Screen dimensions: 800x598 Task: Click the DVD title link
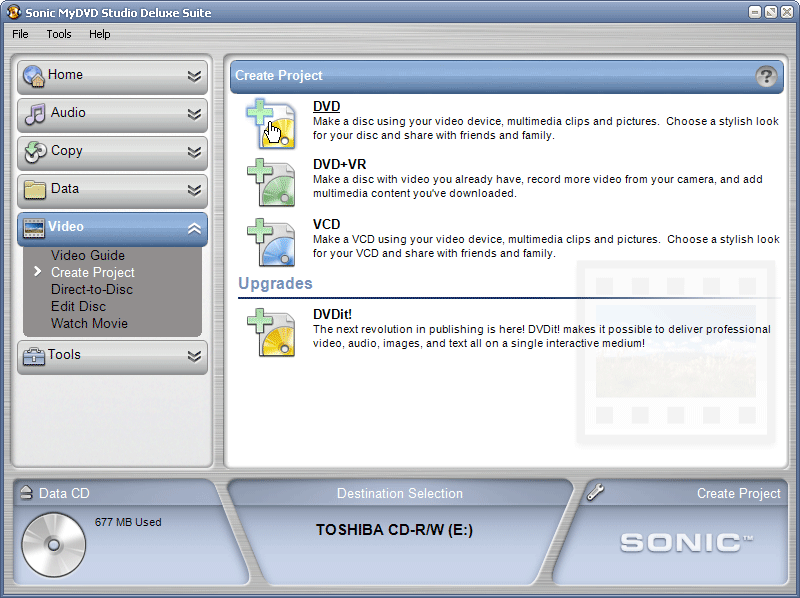click(327, 106)
